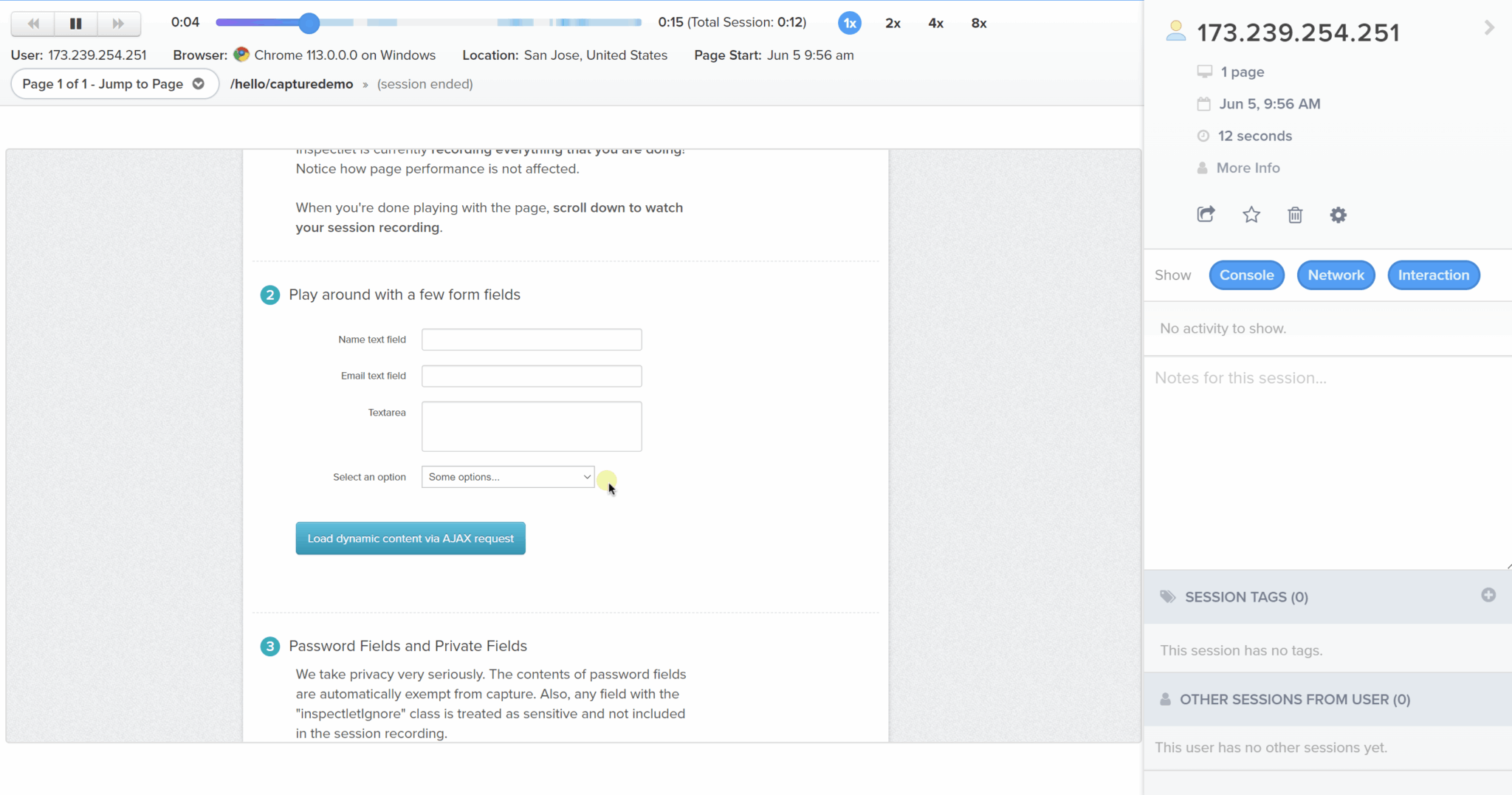
Task: Pause the session playback
Action: (75, 24)
